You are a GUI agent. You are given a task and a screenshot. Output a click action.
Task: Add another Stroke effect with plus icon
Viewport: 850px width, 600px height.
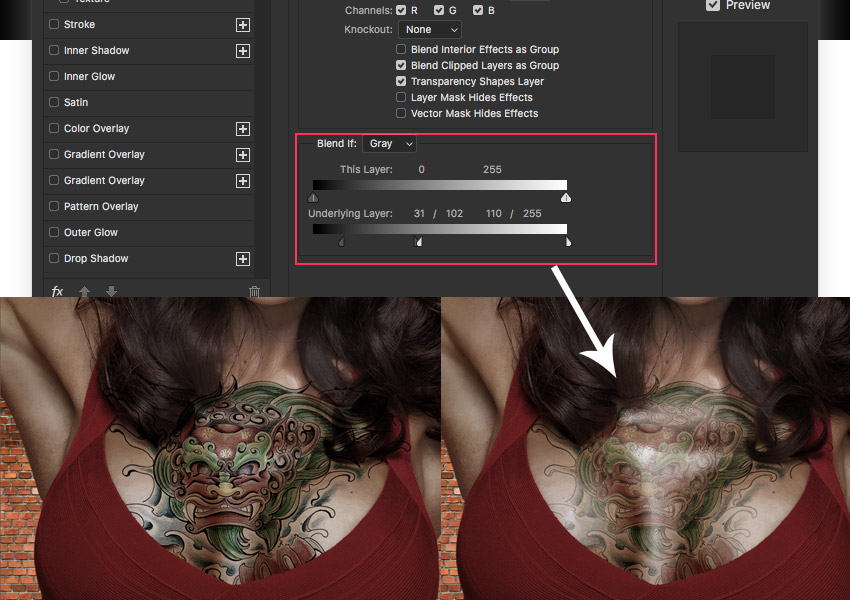click(243, 25)
